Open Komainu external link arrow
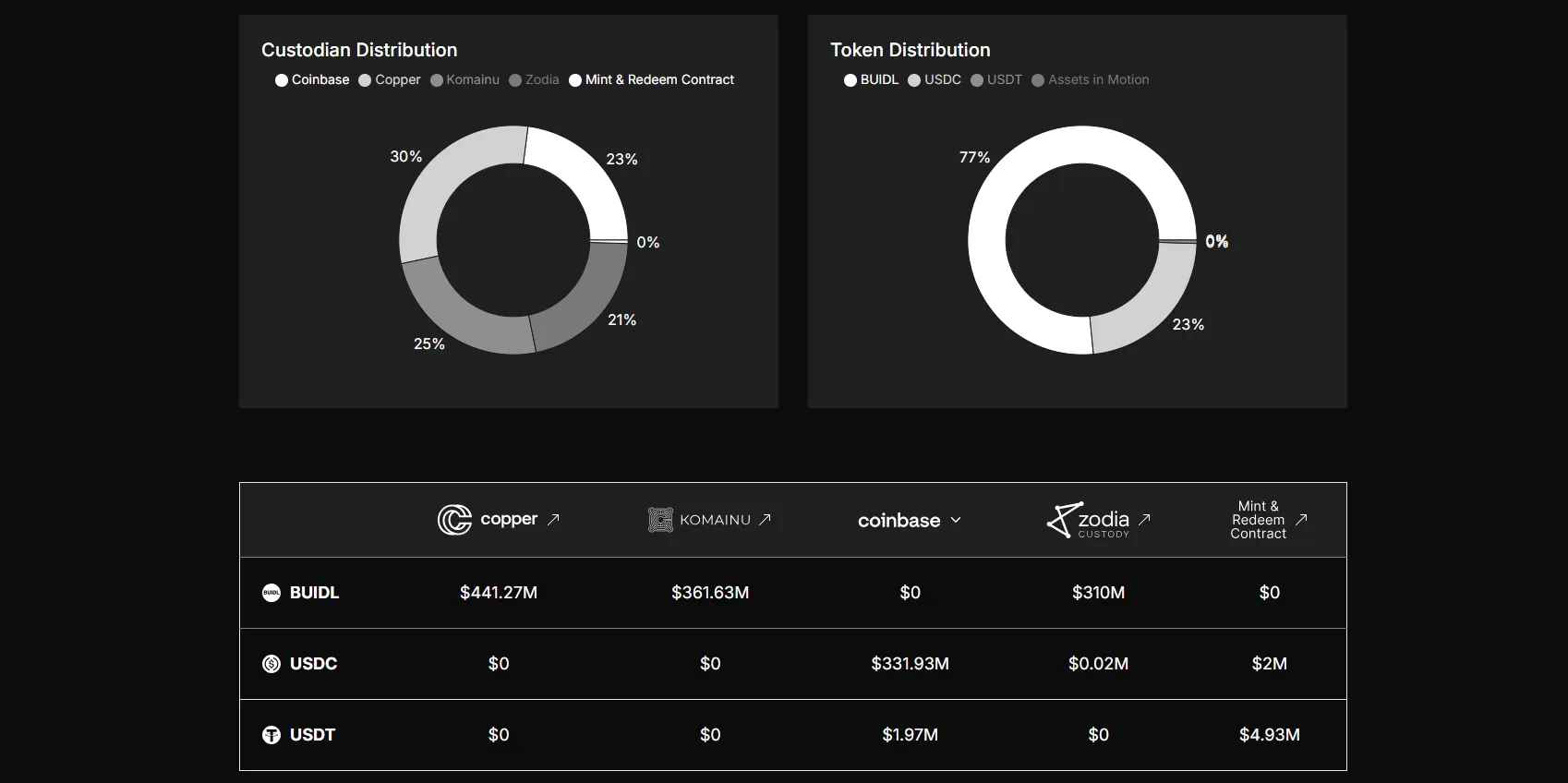1568x783 pixels. click(x=765, y=520)
